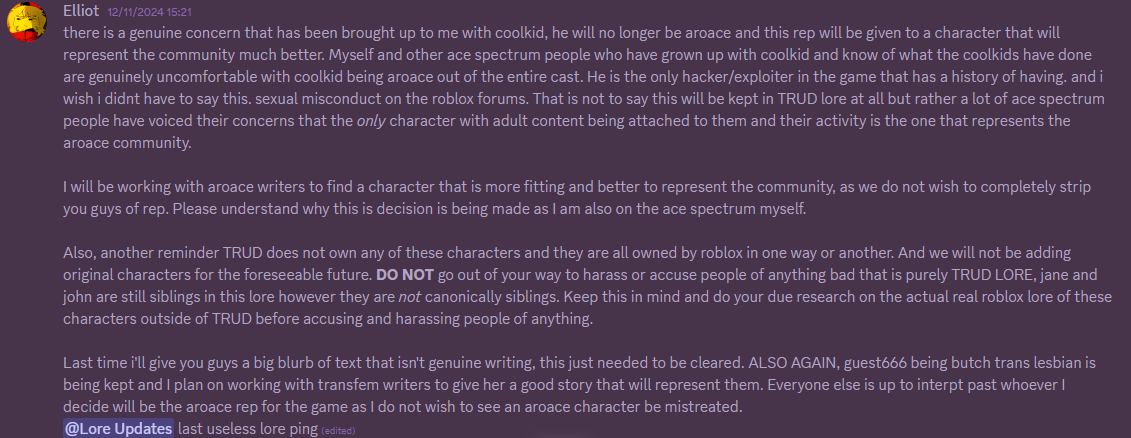1131x438 pixels.
Task: Click "last useless lore ping" text
Action: [x=247, y=429]
